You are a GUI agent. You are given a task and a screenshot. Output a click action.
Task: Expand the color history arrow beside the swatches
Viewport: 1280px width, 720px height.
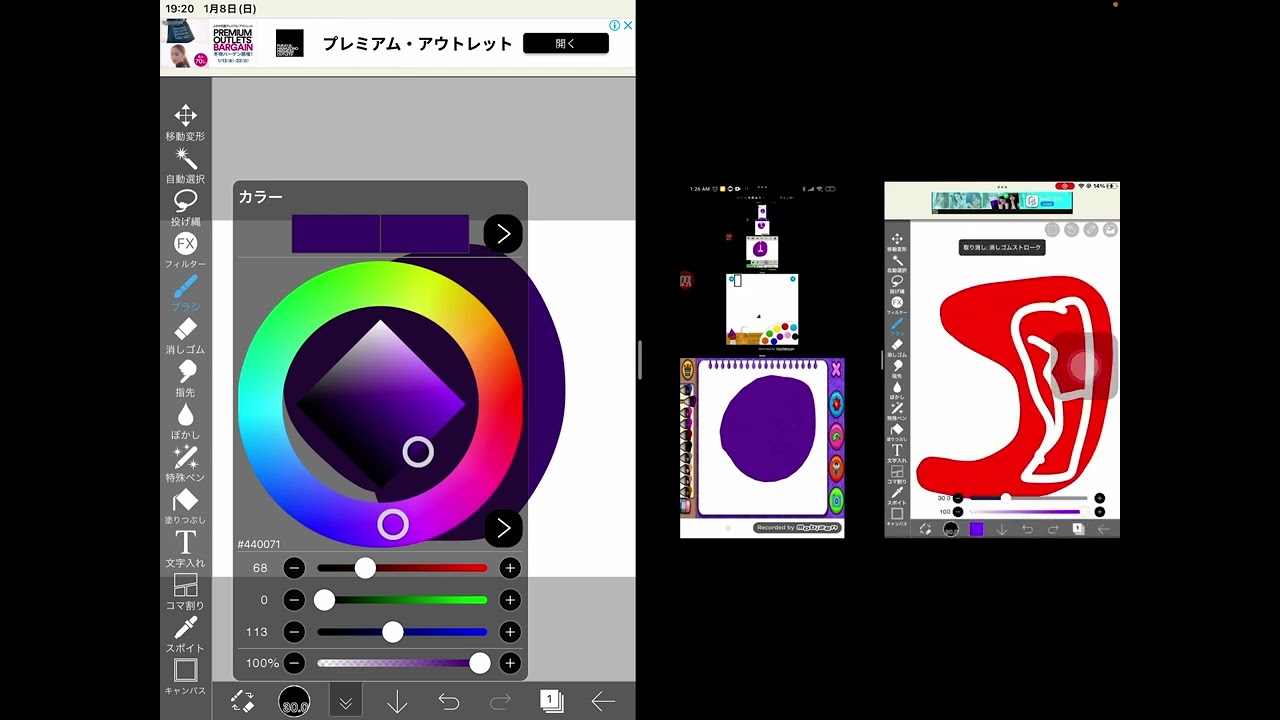503,233
